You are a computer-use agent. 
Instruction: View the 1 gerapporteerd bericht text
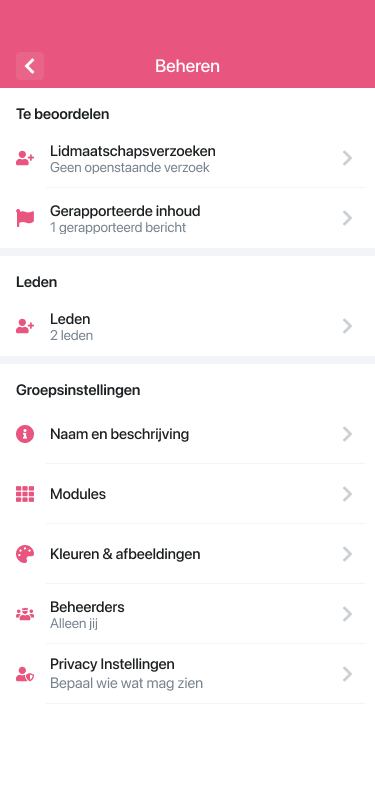[118, 227]
